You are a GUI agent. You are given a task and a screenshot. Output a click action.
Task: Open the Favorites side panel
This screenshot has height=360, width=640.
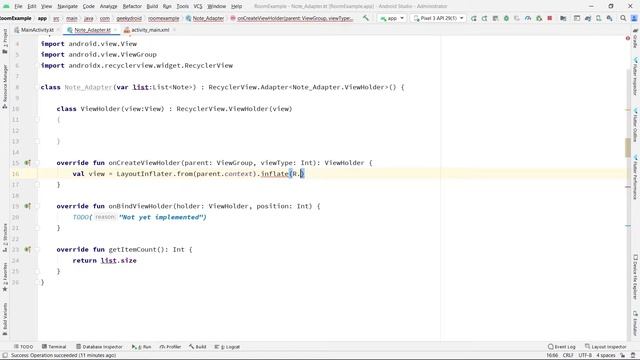5,277
